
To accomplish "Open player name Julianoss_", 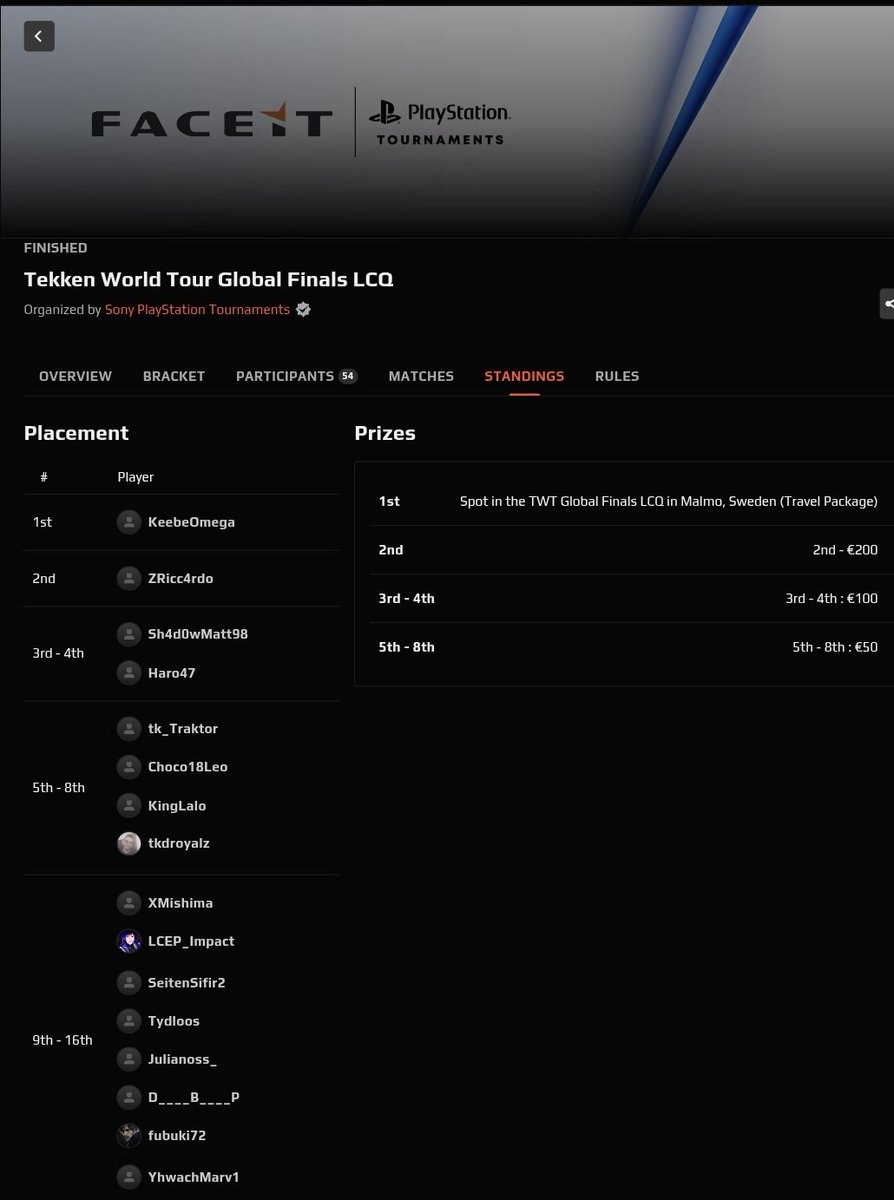I will tap(182, 1059).
